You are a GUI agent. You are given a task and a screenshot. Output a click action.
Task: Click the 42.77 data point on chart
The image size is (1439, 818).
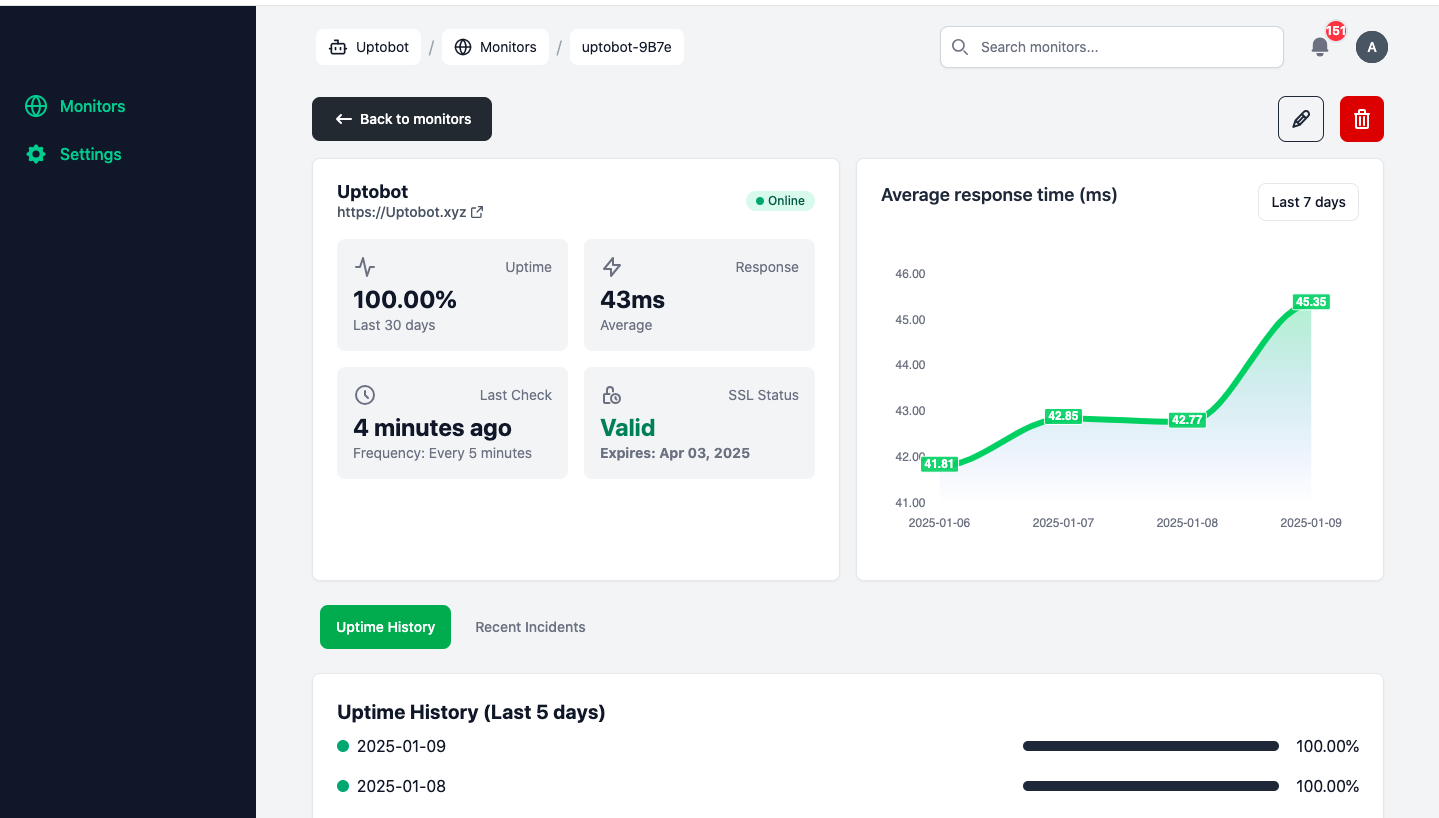point(1187,420)
